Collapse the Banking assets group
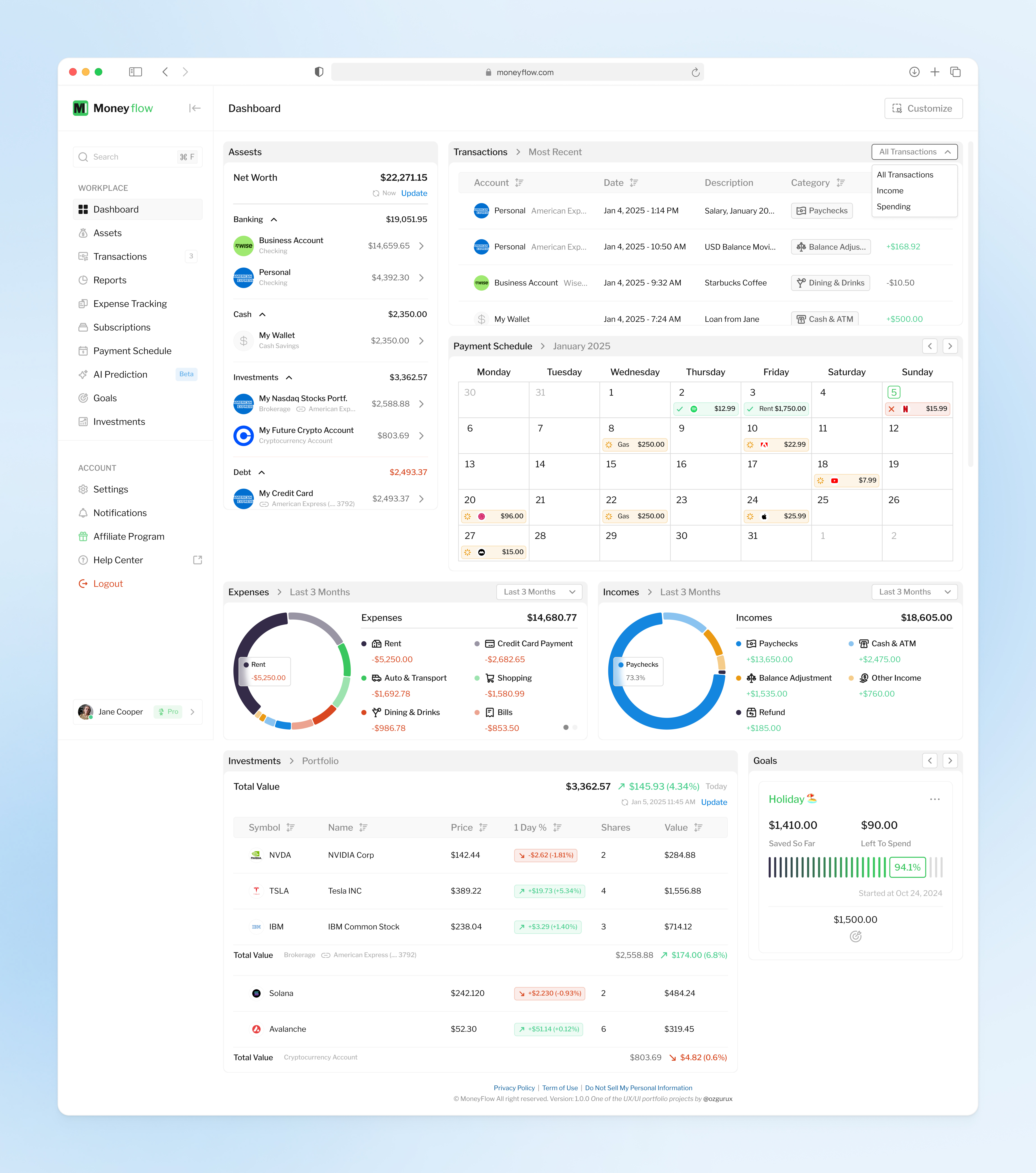 point(274,219)
